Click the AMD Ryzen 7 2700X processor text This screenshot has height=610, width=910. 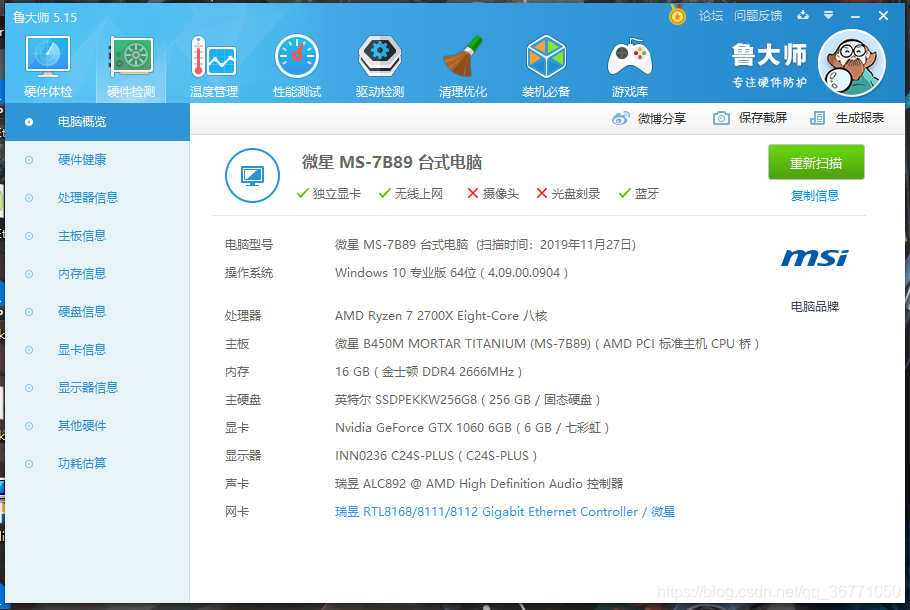[441, 316]
